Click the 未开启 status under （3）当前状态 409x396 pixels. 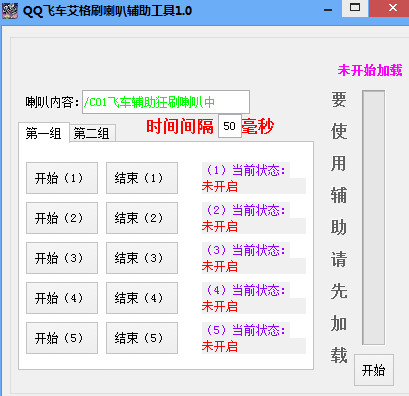coord(220,266)
